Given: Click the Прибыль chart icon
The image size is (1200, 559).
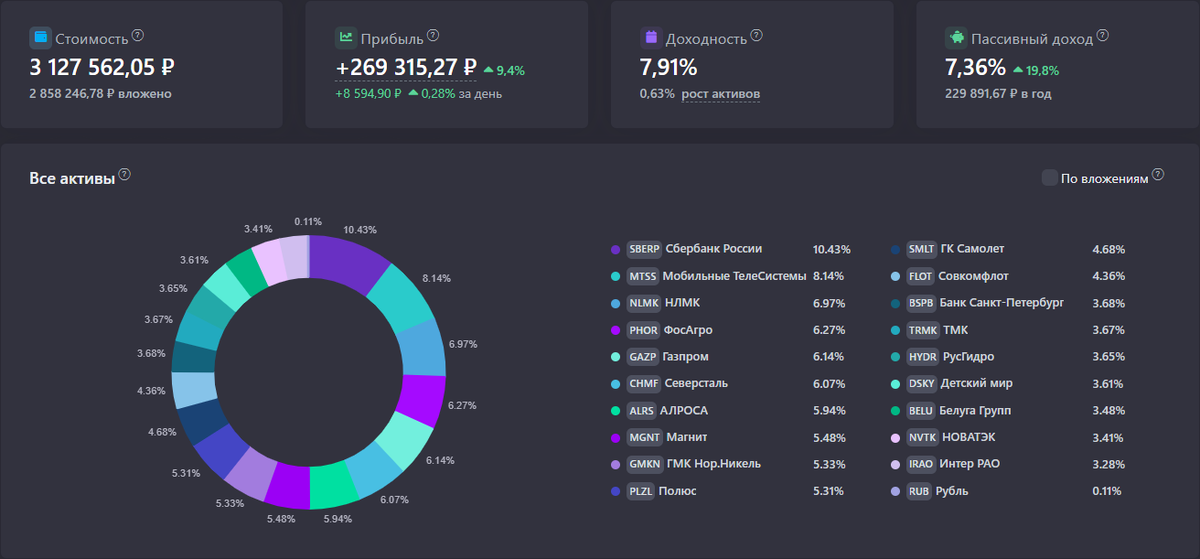Looking at the screenshot, I should coord(345,38).
